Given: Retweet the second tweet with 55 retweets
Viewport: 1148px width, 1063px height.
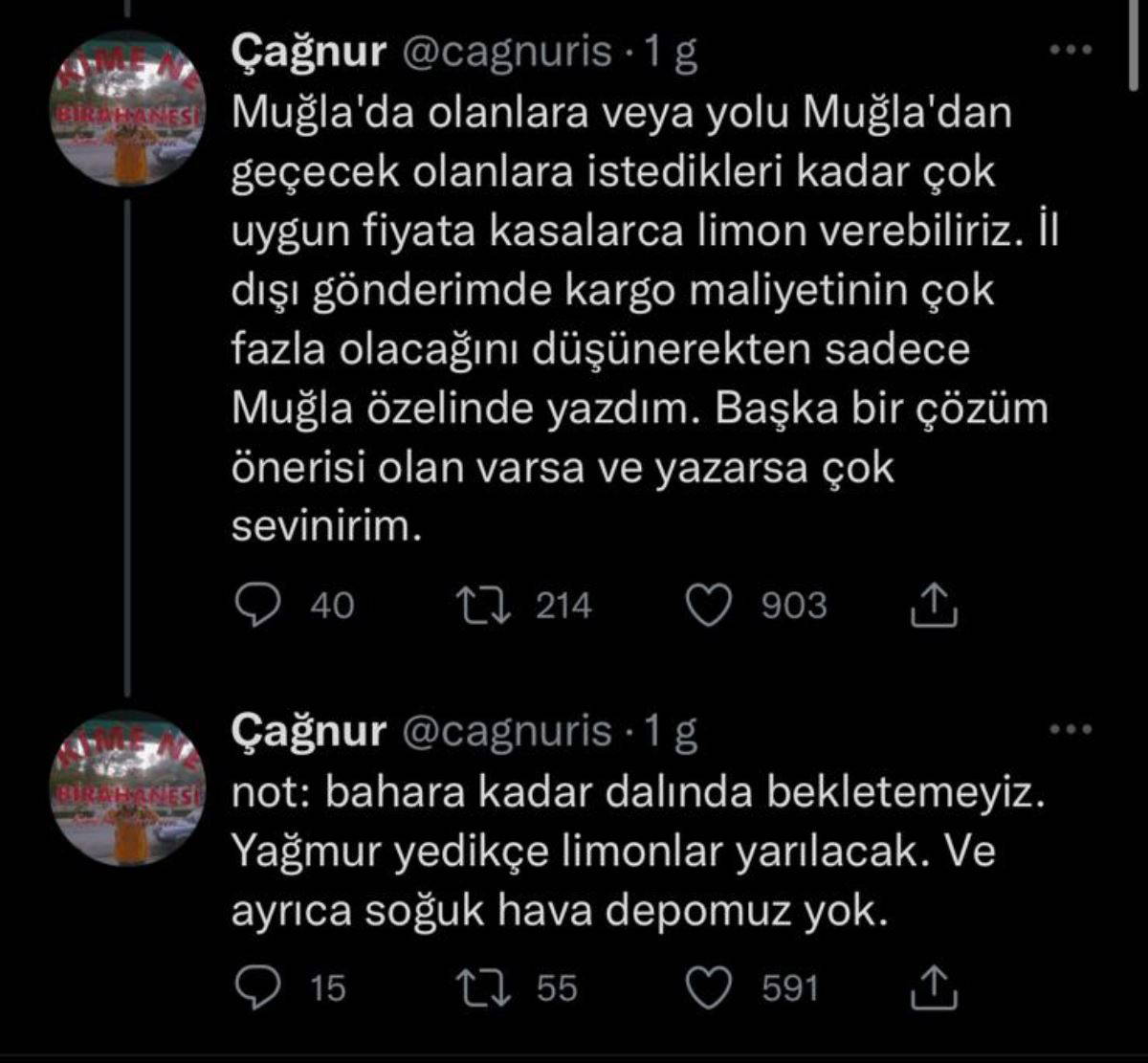Looking at the screenshot, I should click(478, 987).
